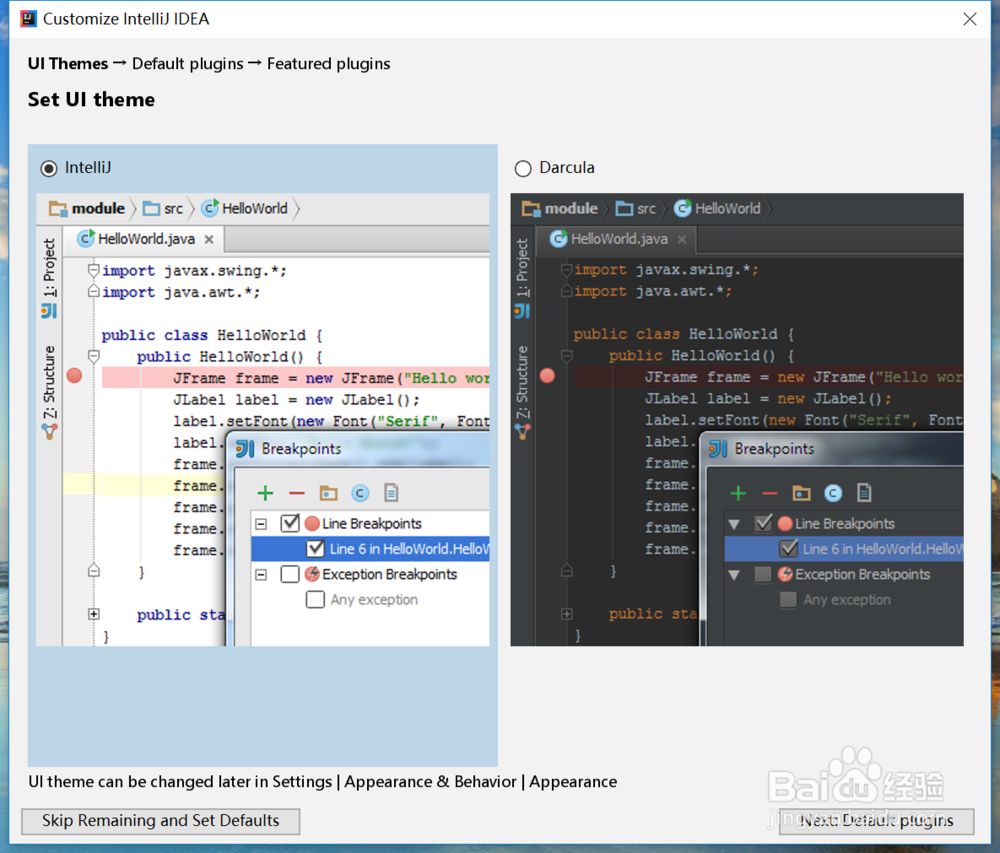Click red breakpoint dot in Darcula editor gutter
1000x853 pixels.
click(x=547, y=375)
